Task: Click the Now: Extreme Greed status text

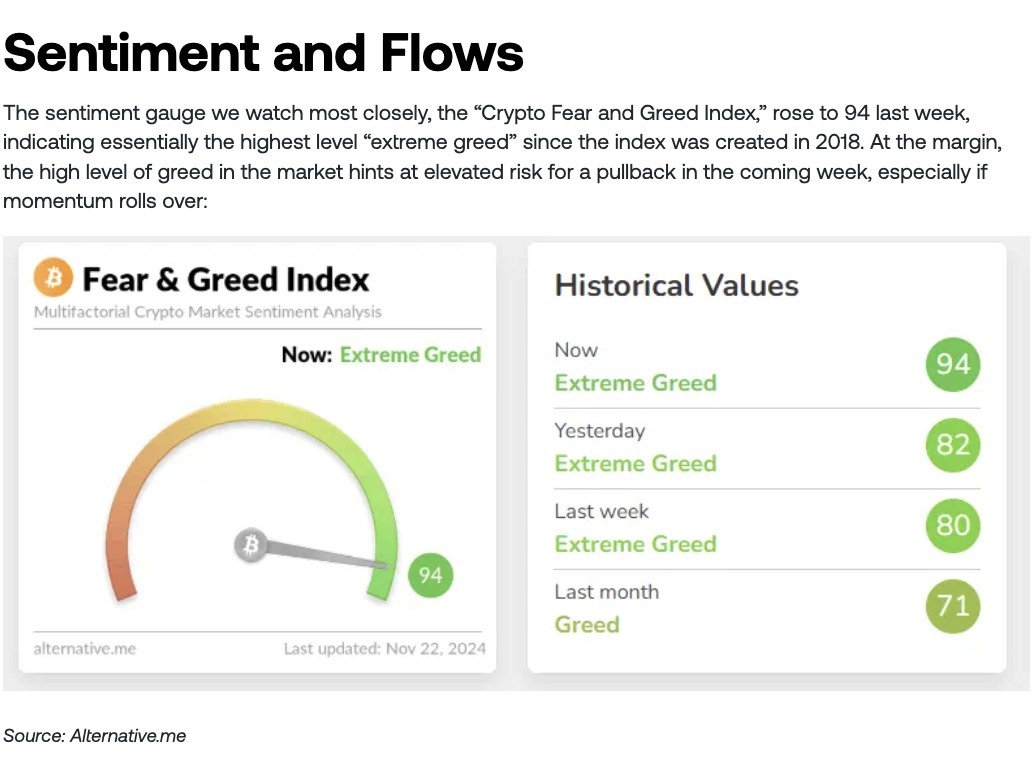Action: pos(381,355)
